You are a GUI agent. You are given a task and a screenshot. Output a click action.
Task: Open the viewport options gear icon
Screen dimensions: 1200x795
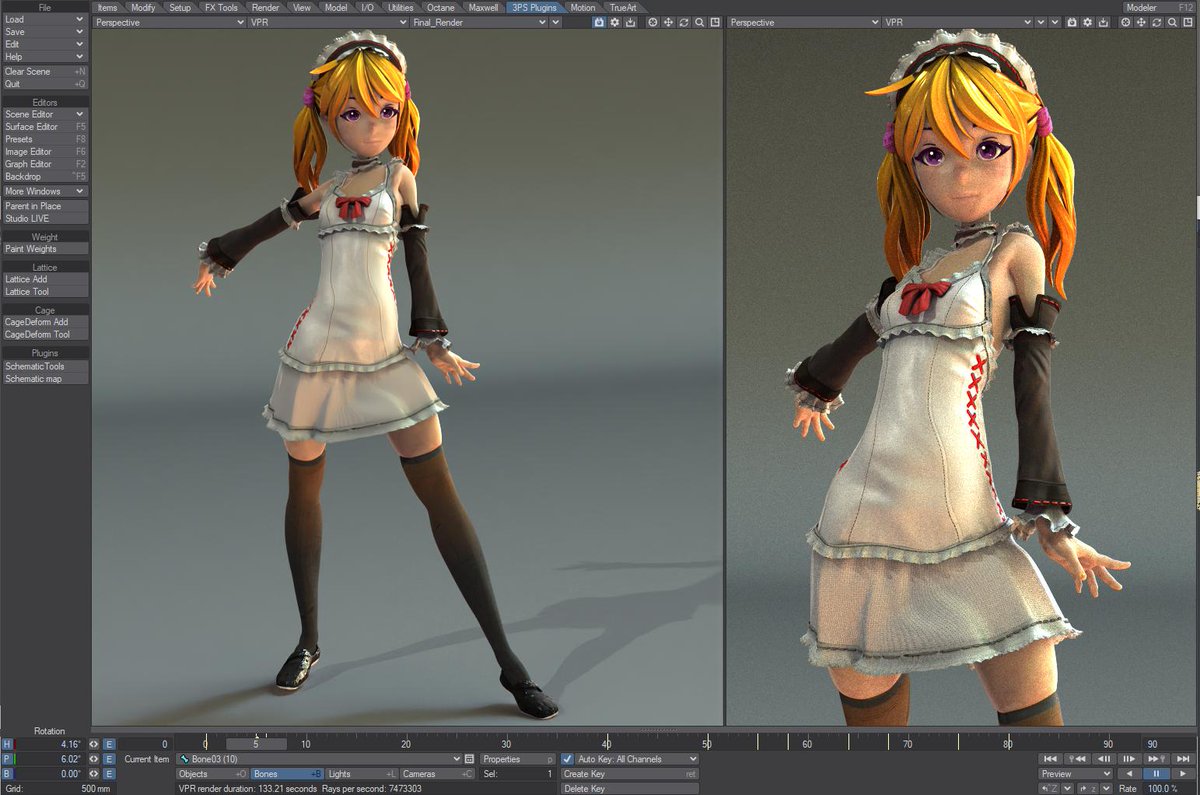click(x=614, y=22)
